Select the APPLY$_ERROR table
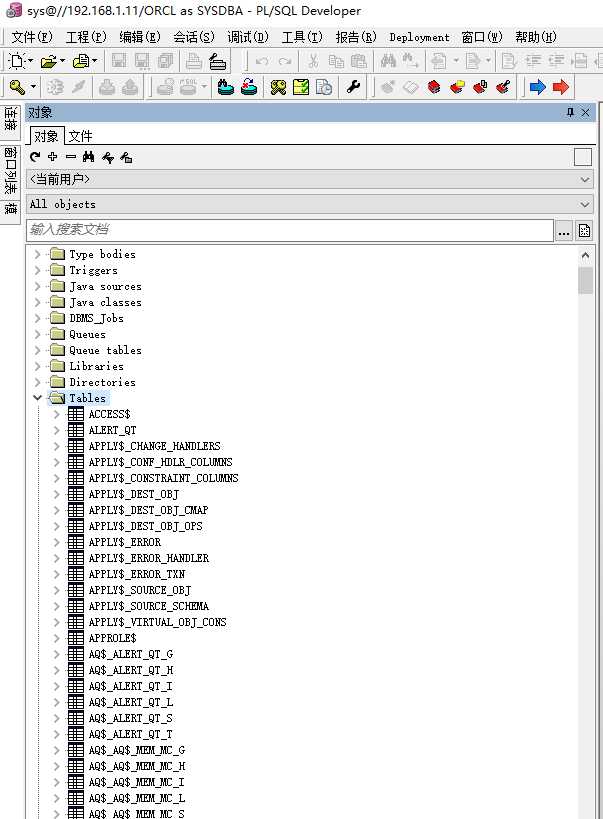603x819 pixels. [x=124, y=542]
